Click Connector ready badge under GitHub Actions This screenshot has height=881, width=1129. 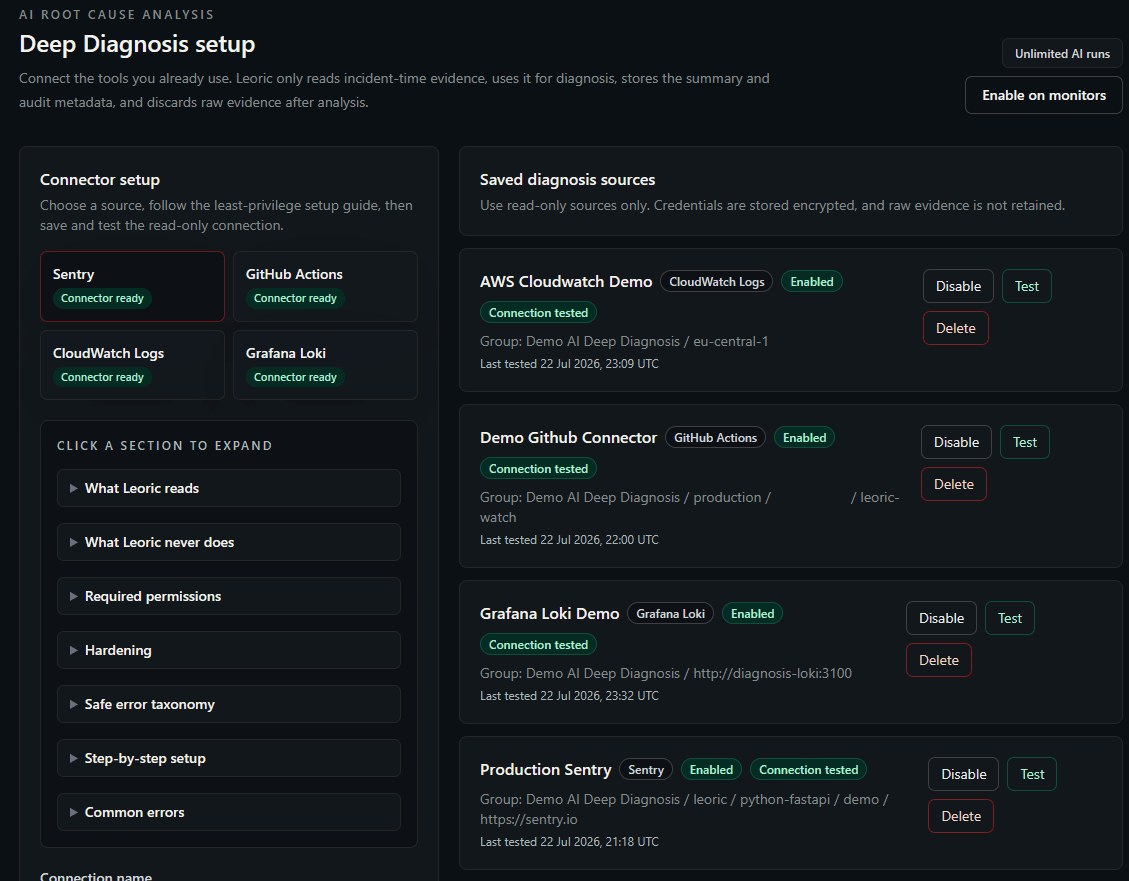(x=295, y=298)
